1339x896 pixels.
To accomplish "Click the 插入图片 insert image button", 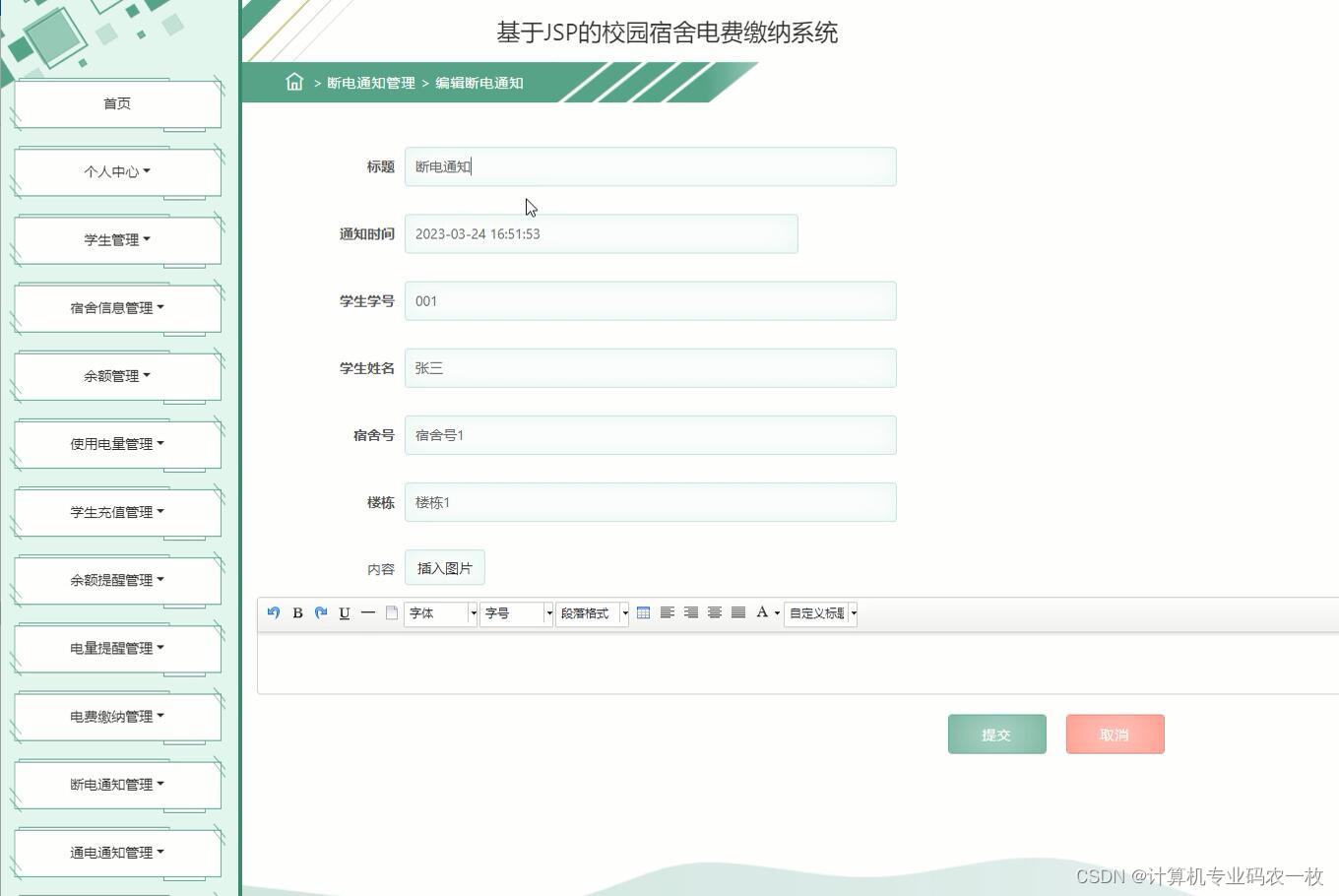I will [x=445, y=567].
